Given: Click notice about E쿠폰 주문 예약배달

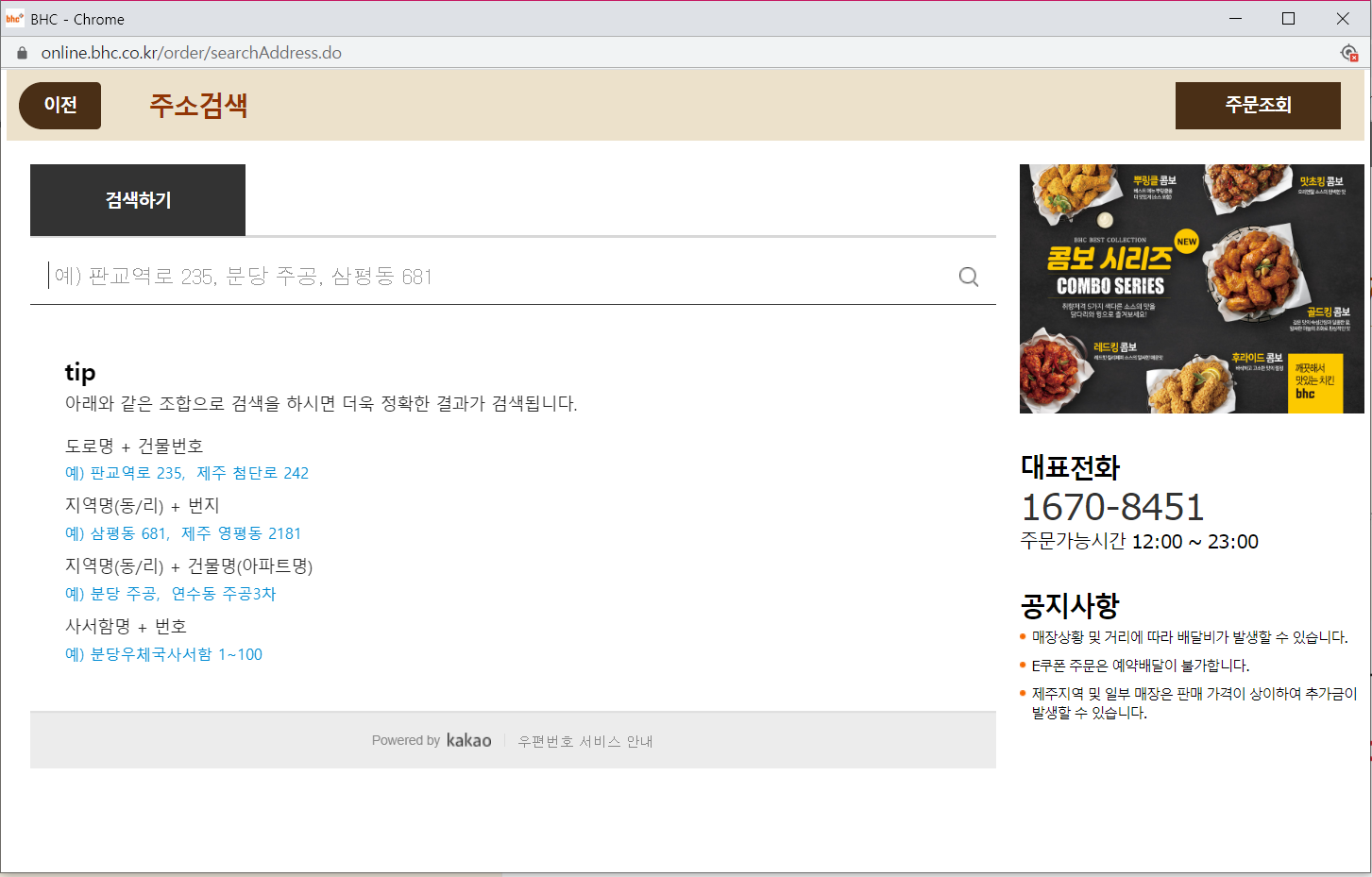Looking at the screenshot, I should (x=1141, y=666).
